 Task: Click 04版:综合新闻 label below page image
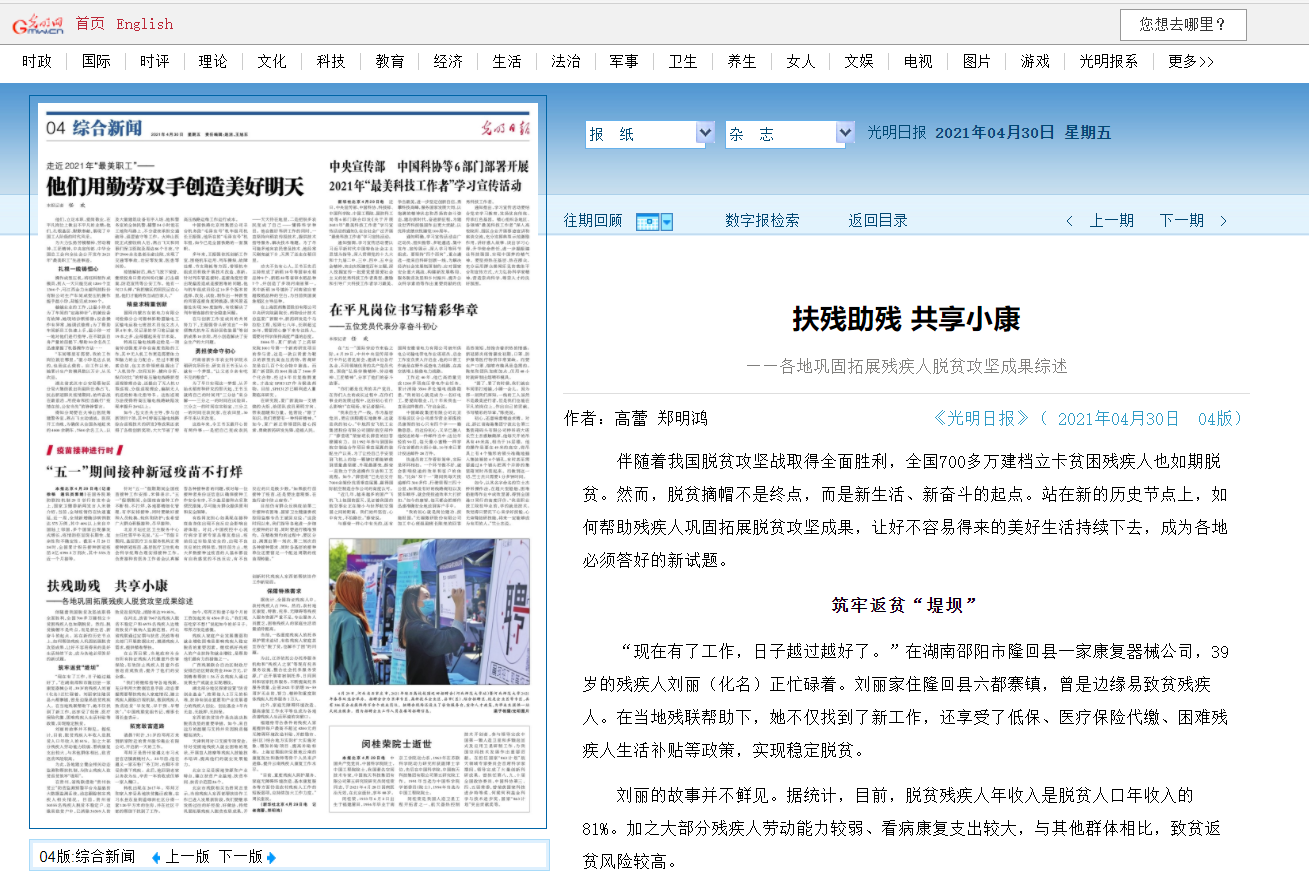click(x=87, y=857)
